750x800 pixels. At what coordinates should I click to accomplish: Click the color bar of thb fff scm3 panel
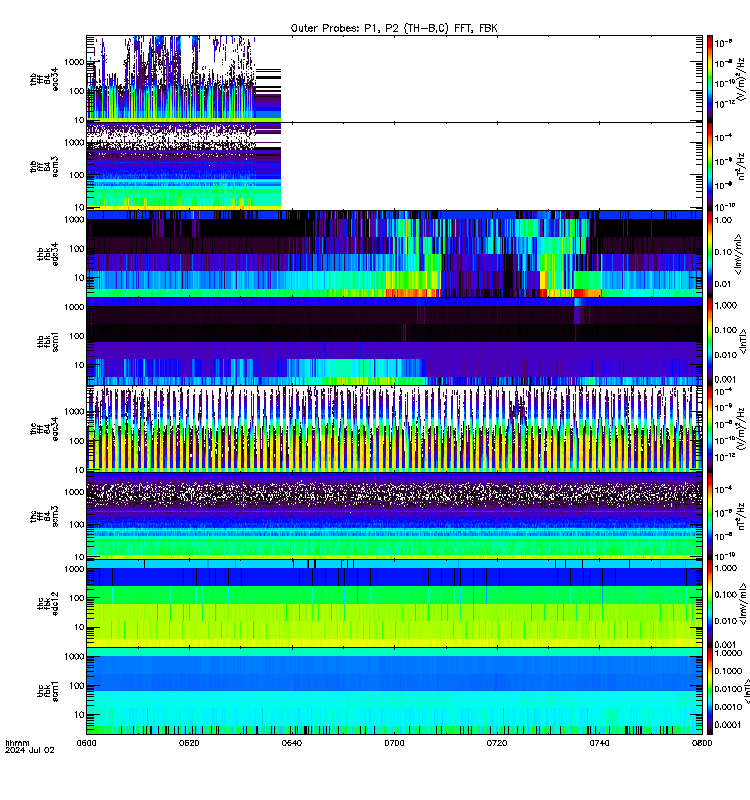[710, 166]
